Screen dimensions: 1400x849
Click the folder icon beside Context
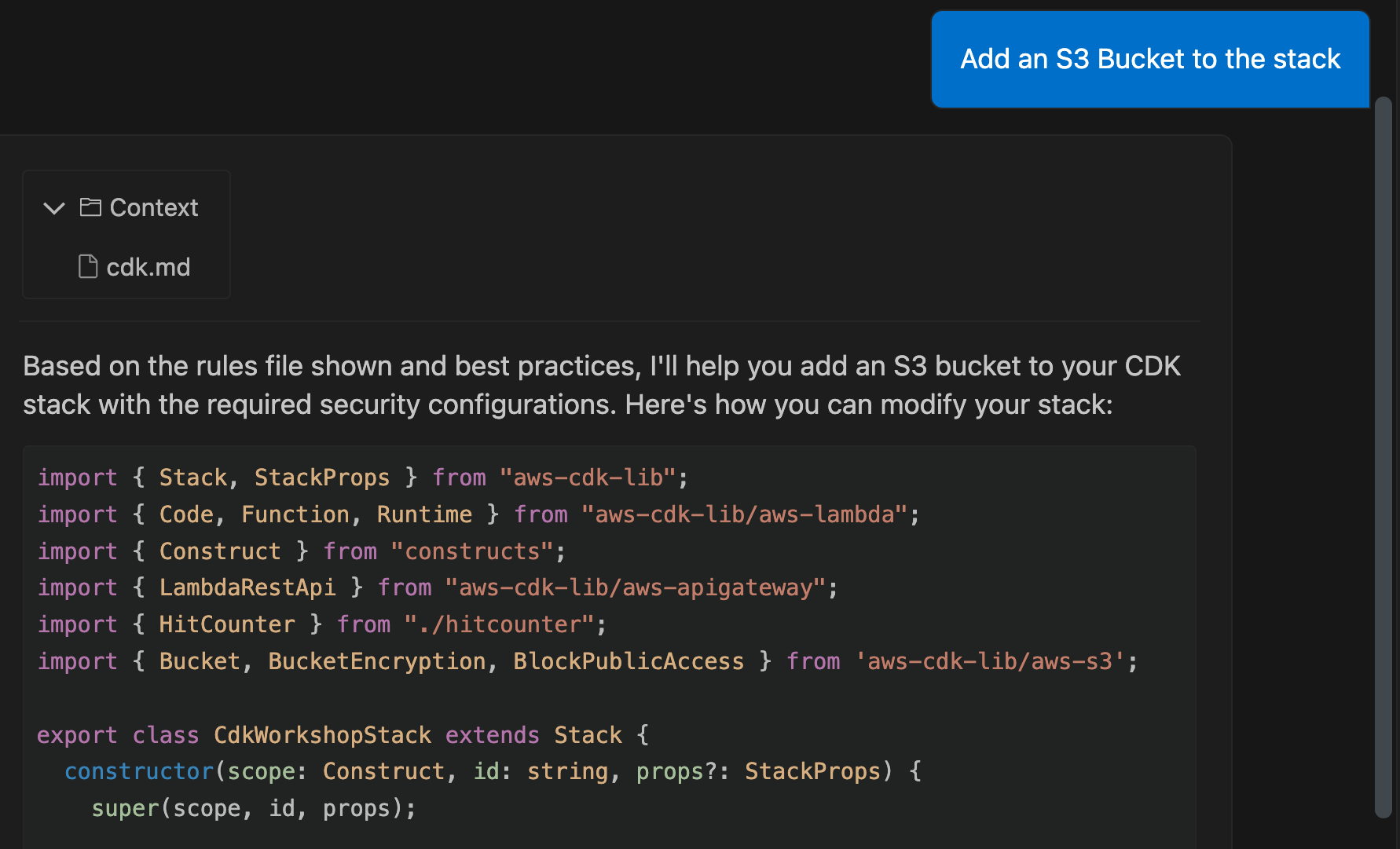coord(90,207)
